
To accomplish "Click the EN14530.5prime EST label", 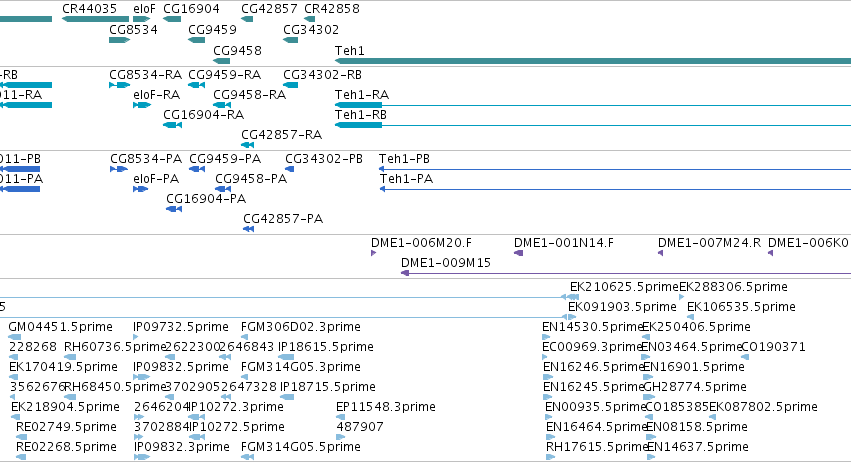I will click(x=592, y=327).
